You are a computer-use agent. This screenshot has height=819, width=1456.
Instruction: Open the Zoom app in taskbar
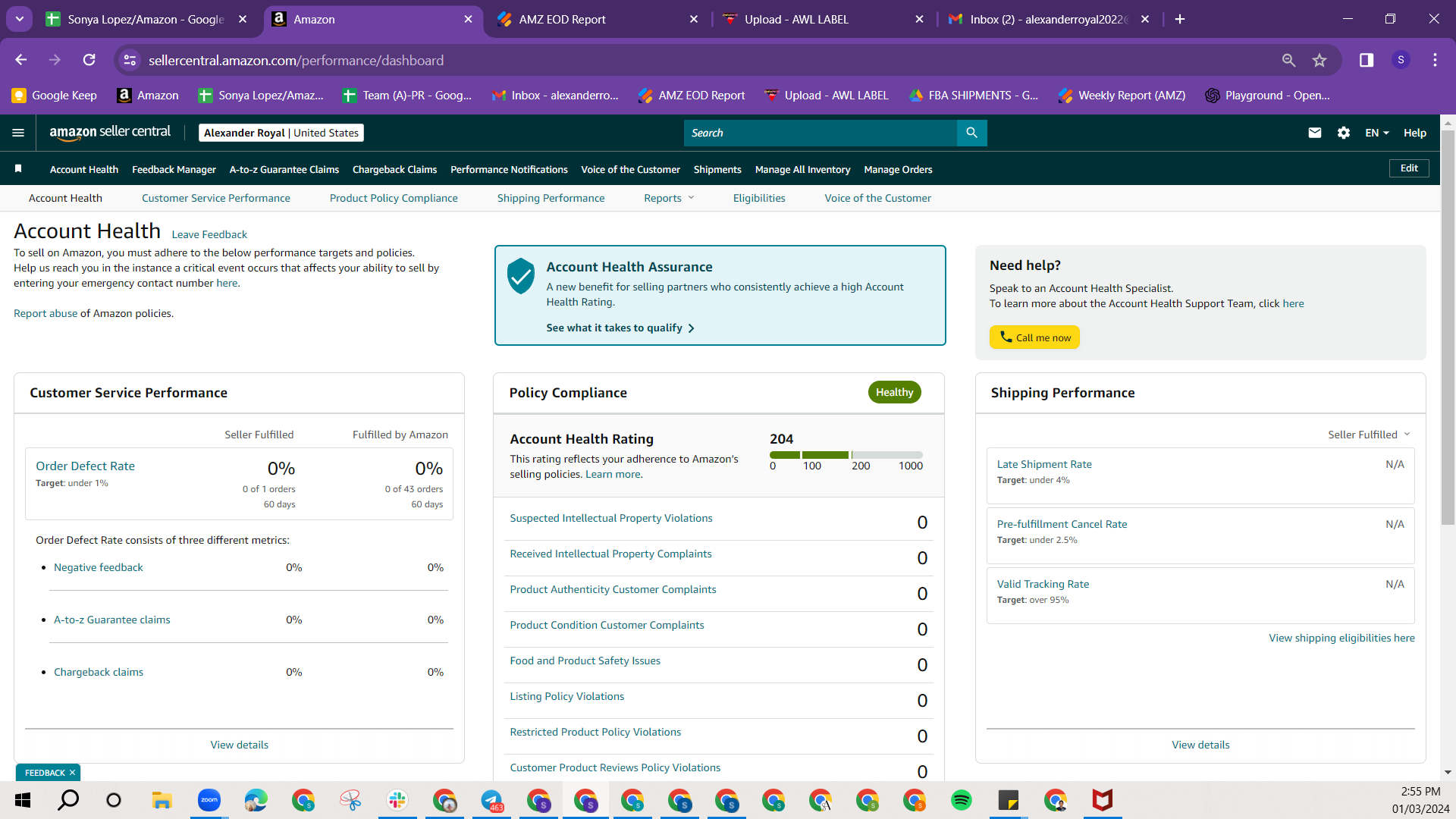point(209,800)
